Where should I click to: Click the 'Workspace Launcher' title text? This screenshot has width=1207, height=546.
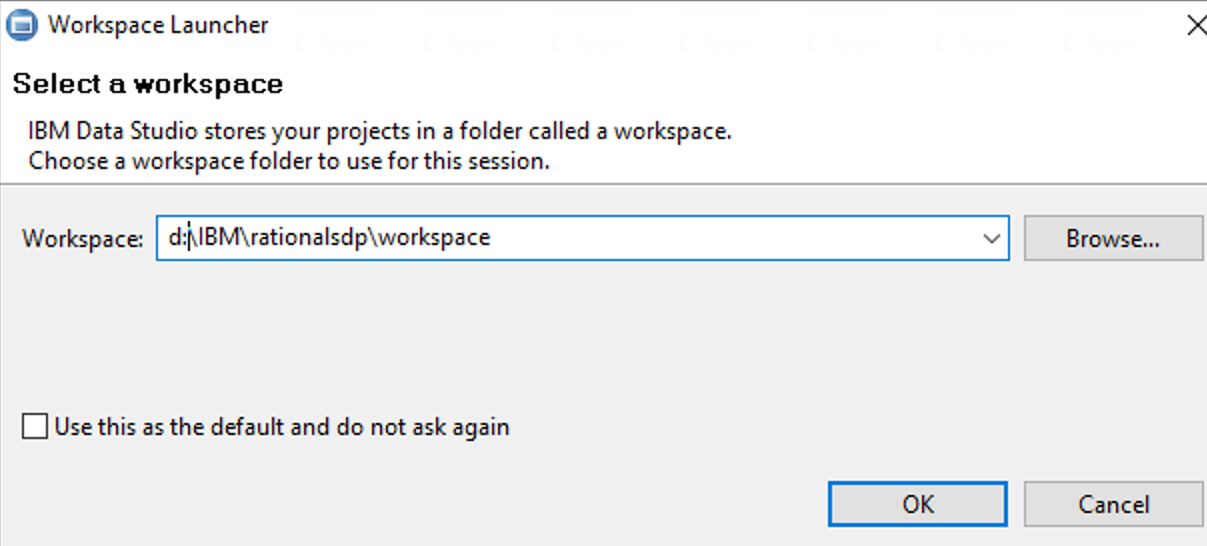pyautogui.click(x=158, y=26)
